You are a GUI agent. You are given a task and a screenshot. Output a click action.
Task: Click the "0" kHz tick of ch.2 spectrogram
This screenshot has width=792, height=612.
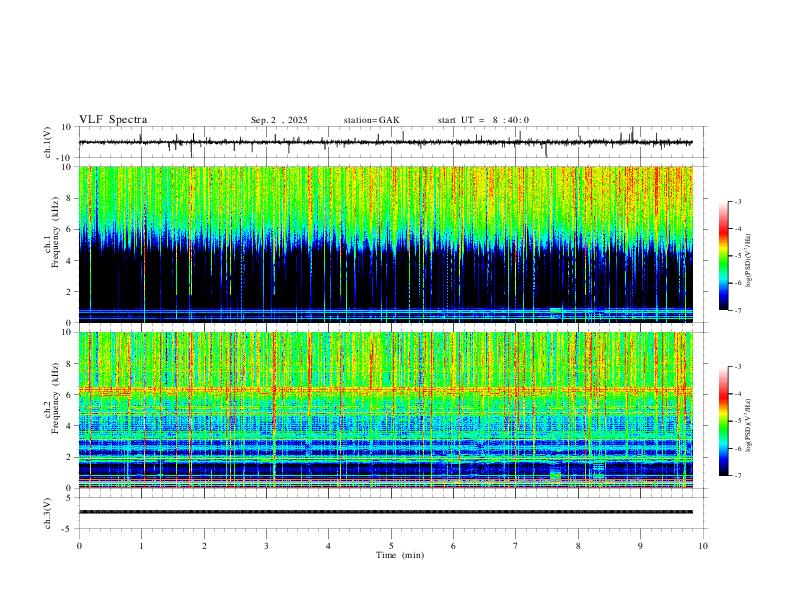69,488
